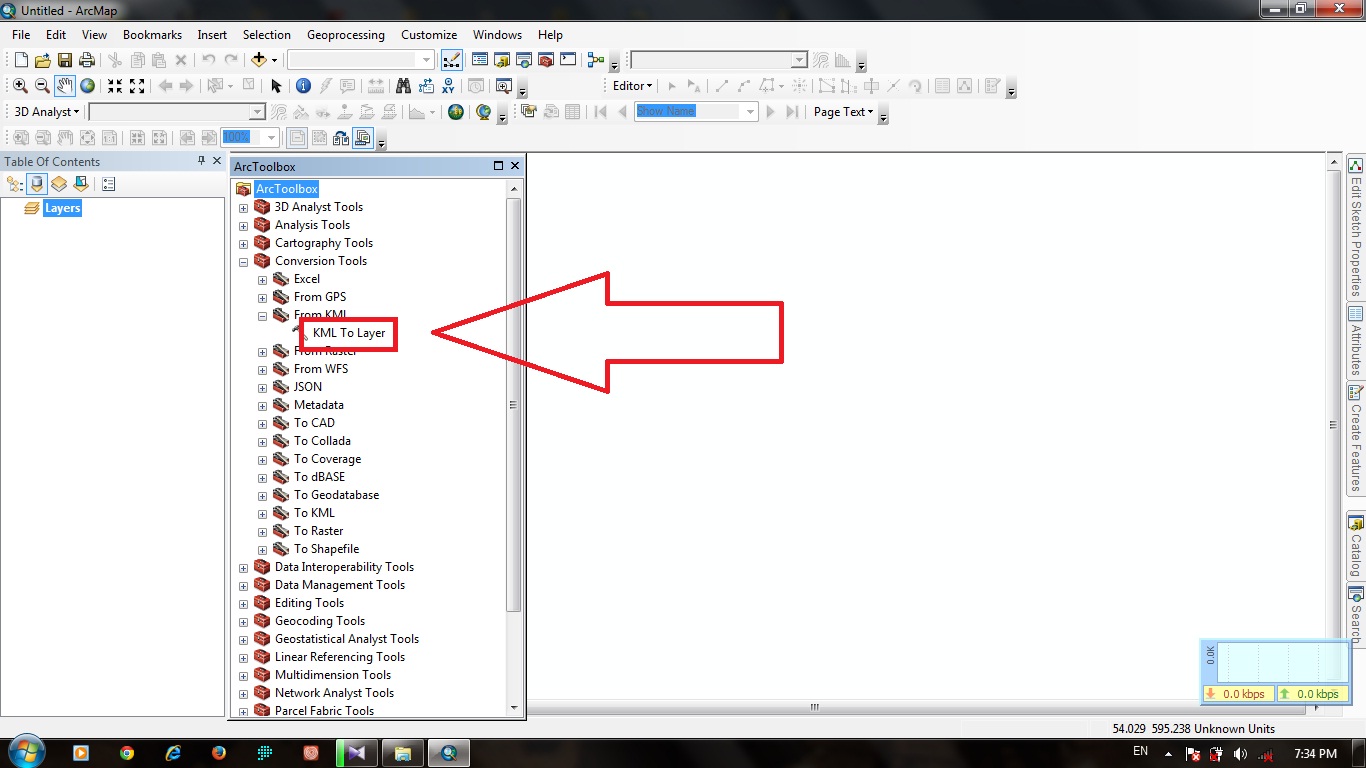Switch to List By Visibility
Image resolution: width=1366 pixels, height=768 pixels.
tap(59, 184)
